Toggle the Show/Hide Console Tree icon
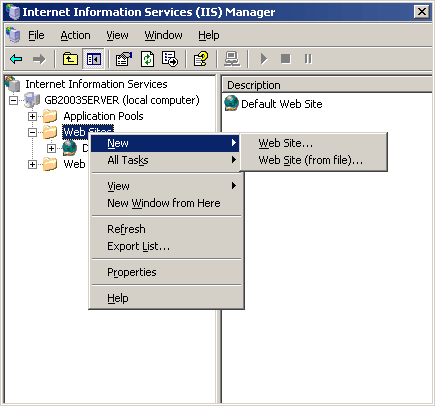 (x=93, y=59)
